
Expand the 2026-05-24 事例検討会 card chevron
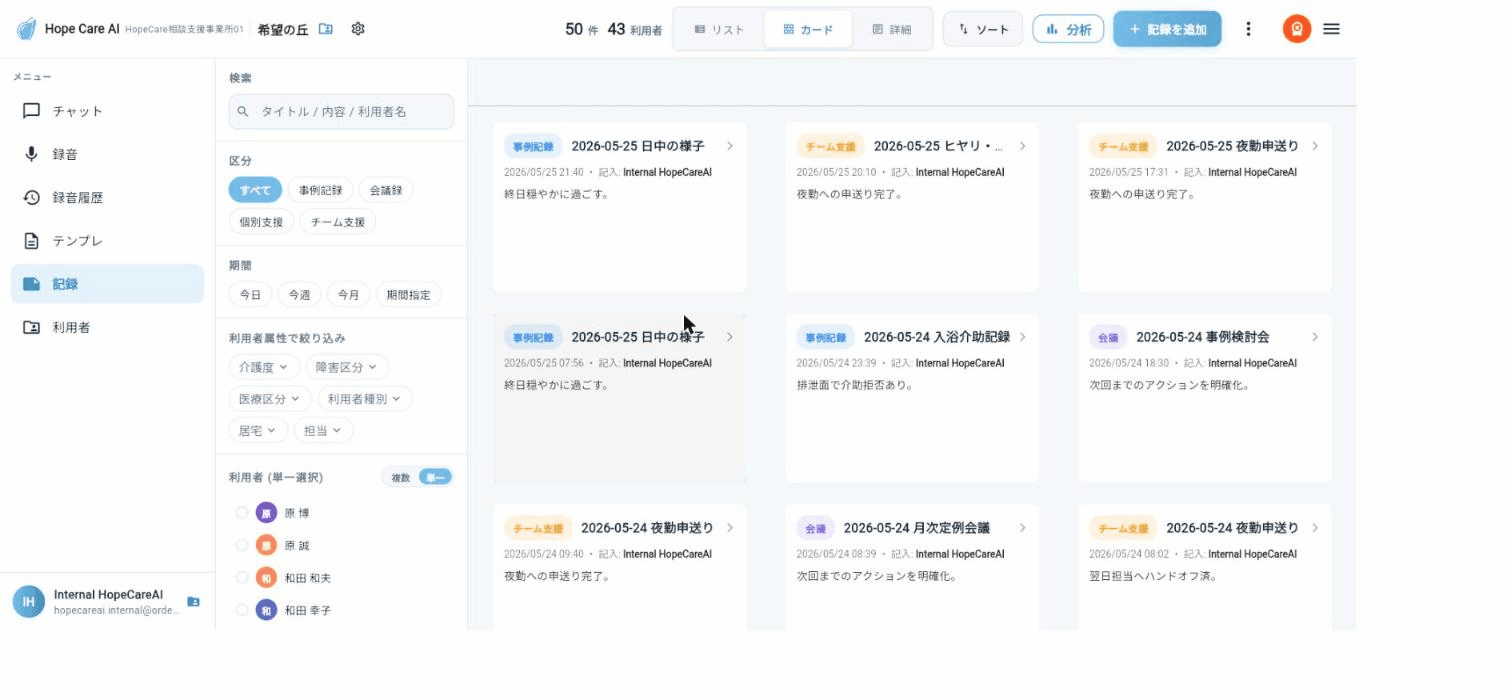click(x=1315, y=337)
